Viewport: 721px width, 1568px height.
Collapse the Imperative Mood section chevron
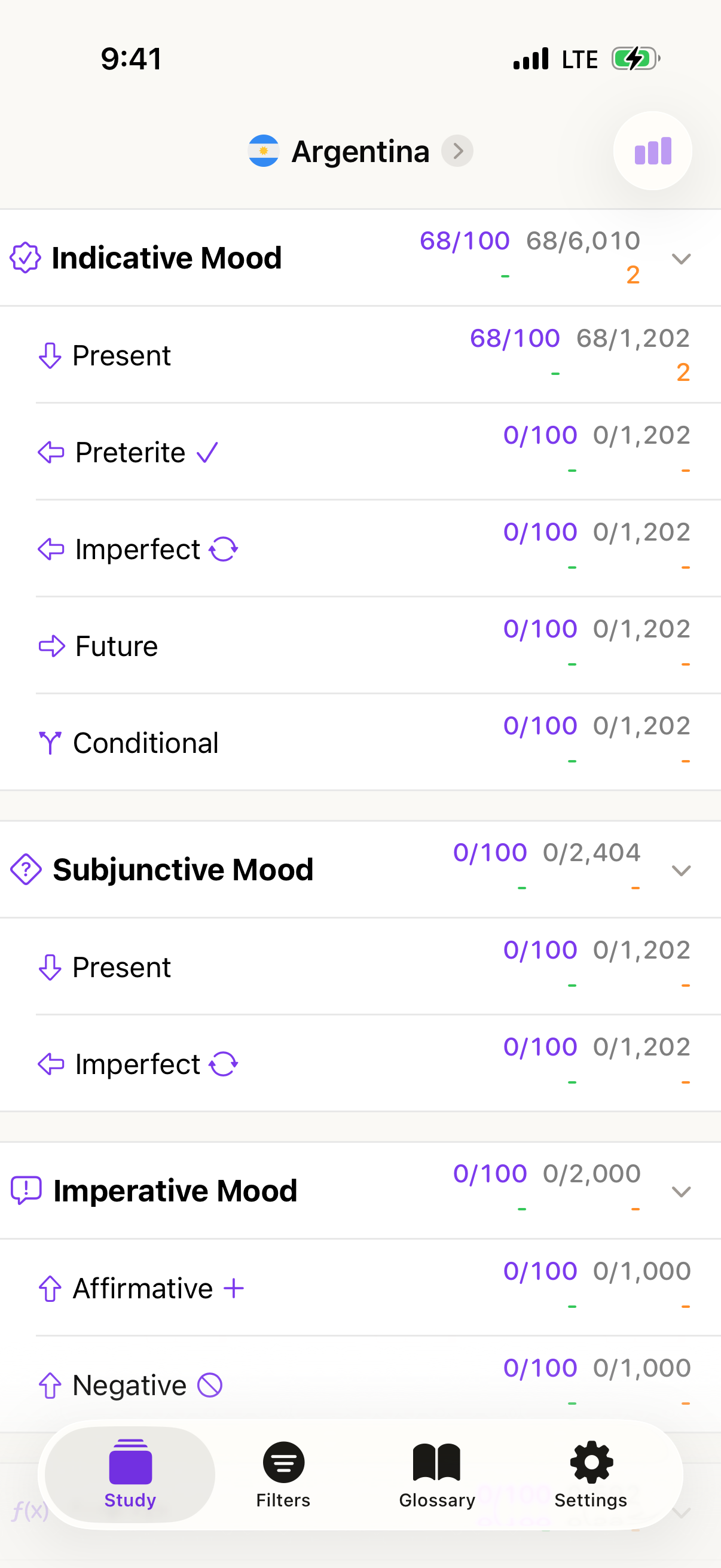click(681, 1191)
